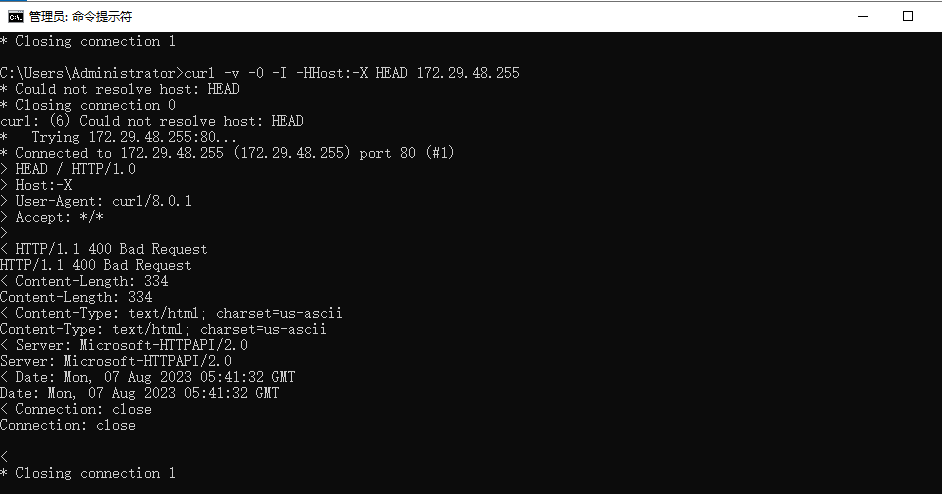Click the '< Date: Mon, 07 Aug 2023' line

(x=148, y=377)
